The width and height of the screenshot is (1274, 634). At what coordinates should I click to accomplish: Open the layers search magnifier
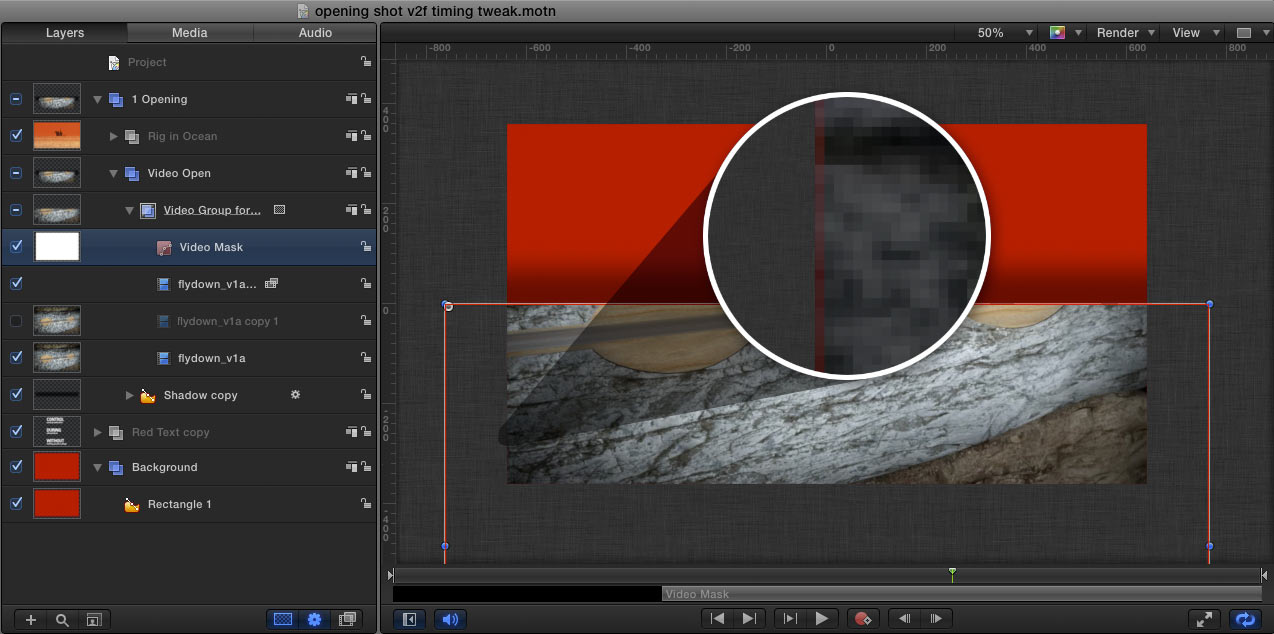(62, 620)
